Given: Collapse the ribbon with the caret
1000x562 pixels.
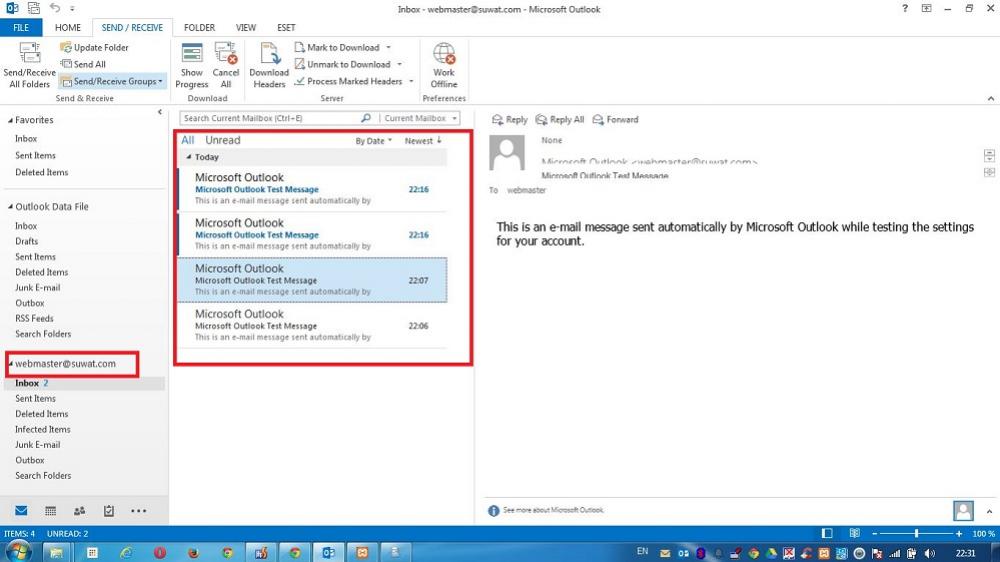Looking at the screenshot, I should pyautogui.click(x=990, y=98).
